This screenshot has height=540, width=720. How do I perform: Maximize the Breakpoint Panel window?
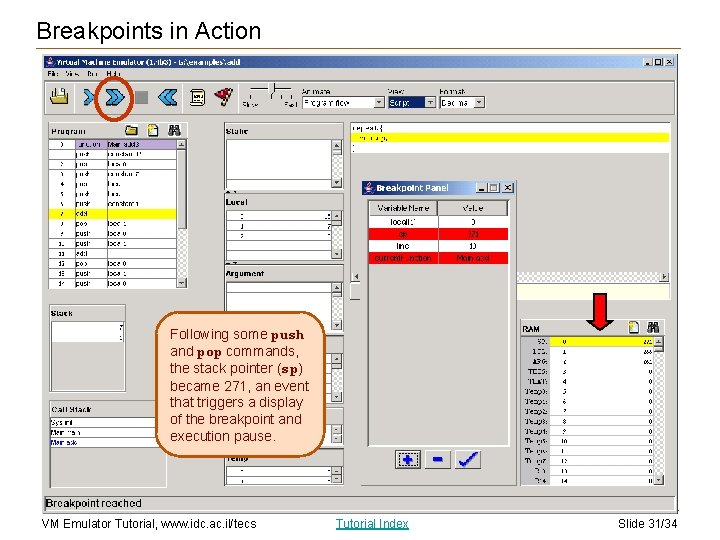pos(494,188)
